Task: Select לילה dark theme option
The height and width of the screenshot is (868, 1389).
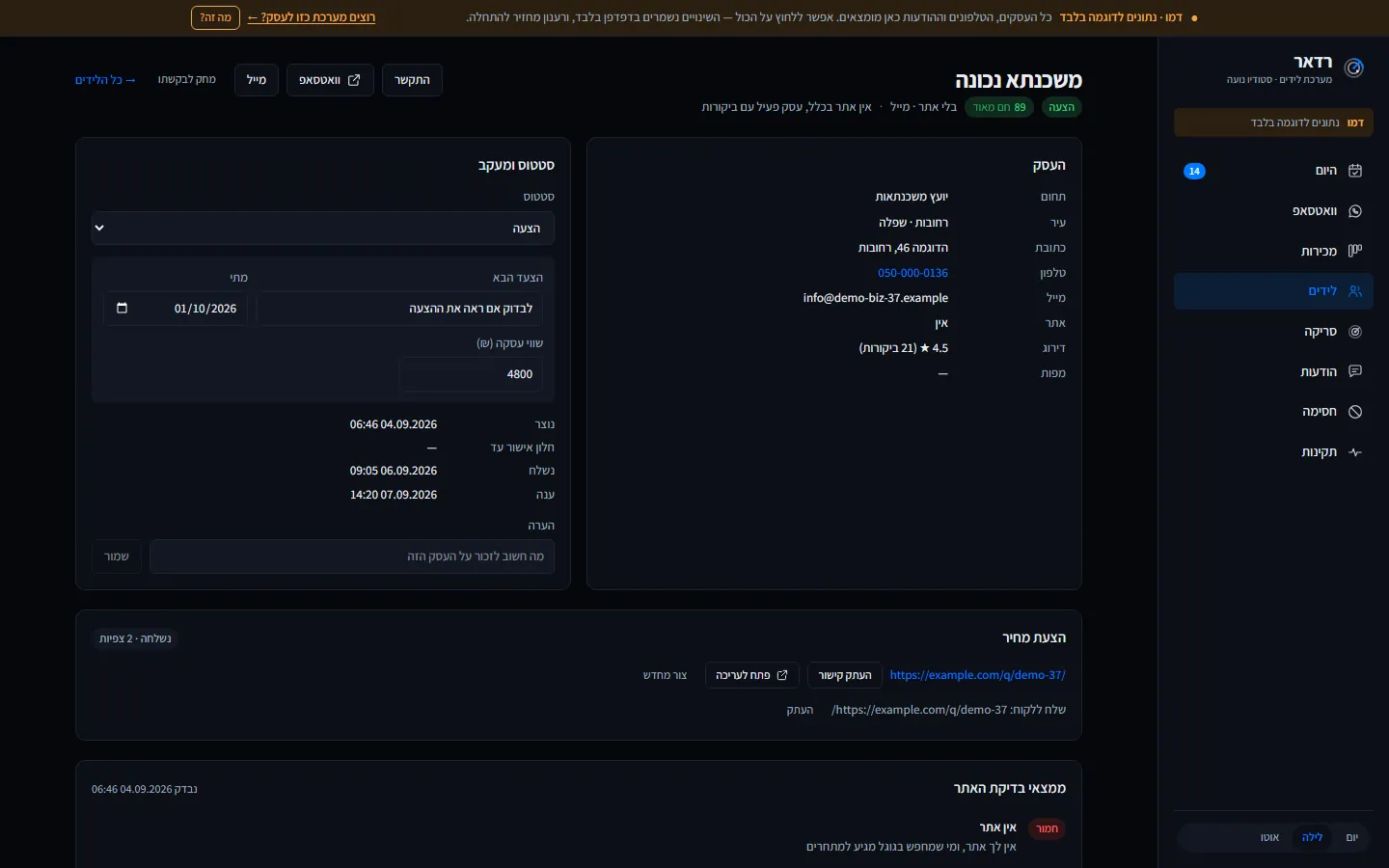Action: [x=1312, y=837]
